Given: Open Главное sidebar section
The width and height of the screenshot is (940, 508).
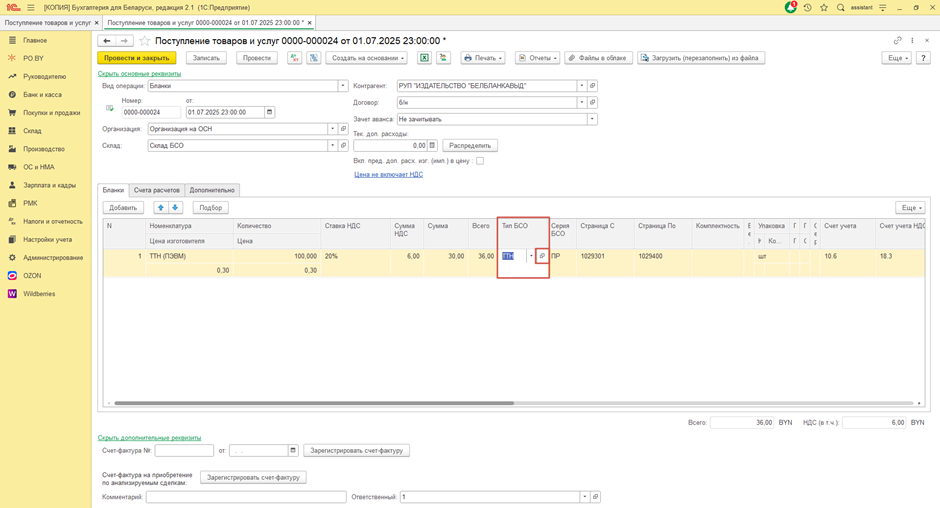Looking at the screenshot, I should pos(35,40).
